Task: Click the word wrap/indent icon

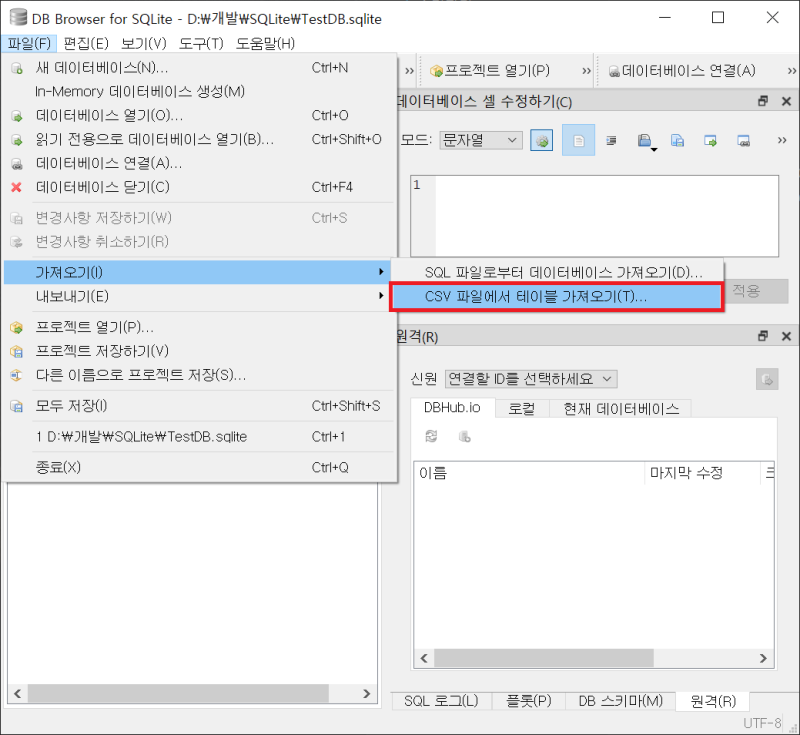Action: (x=611, y=140)
